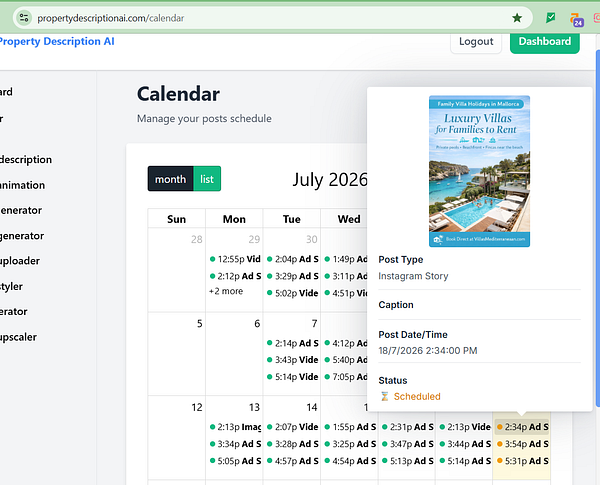Open the 4:57p Ad S event on Tuesday 14

point(292,461)
